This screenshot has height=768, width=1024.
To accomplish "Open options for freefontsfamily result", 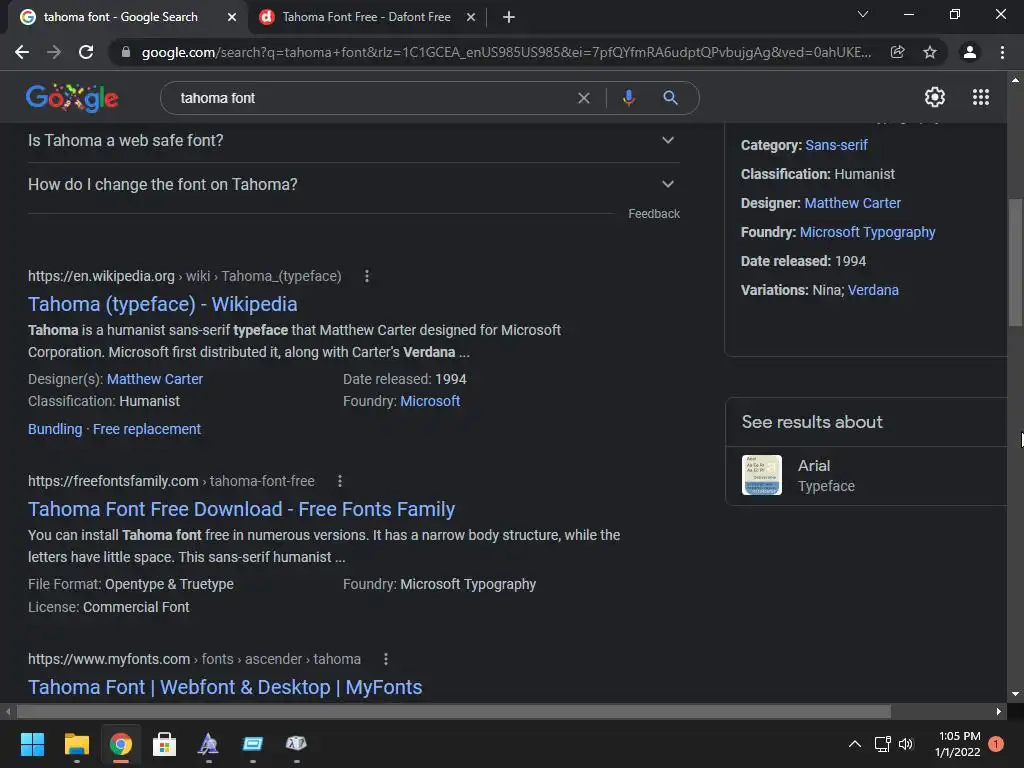I will 340,481.
